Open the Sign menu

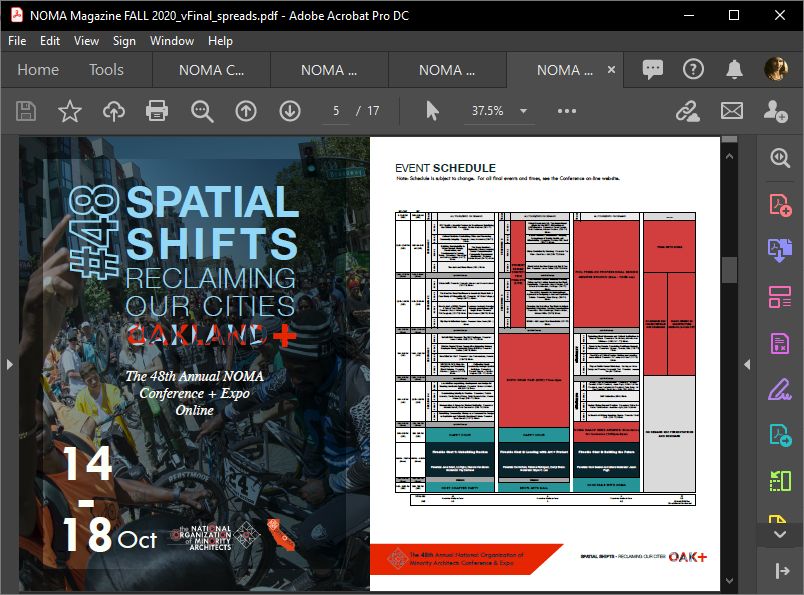pos(124,41)
